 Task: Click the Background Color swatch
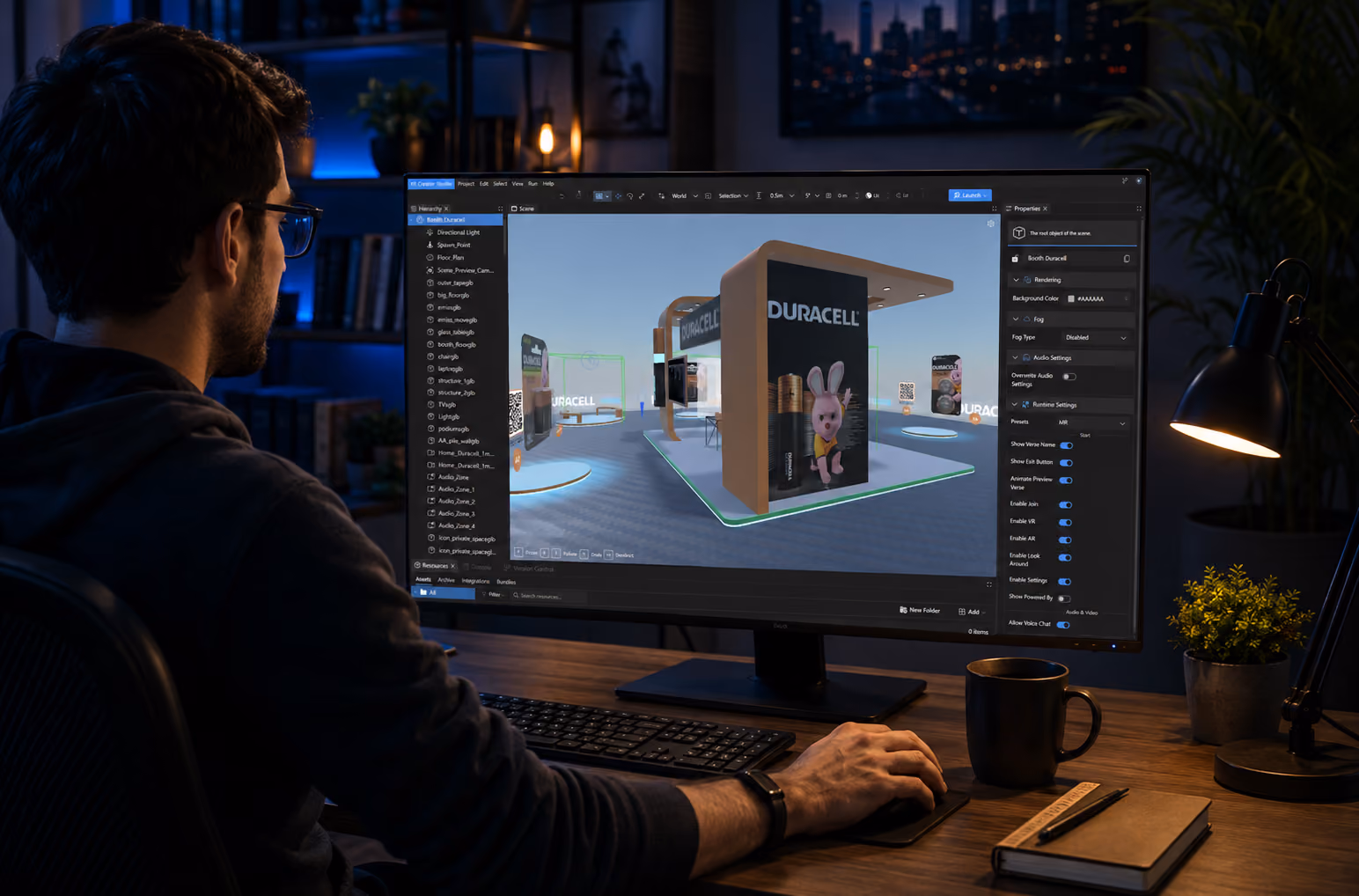point(1071,299)
